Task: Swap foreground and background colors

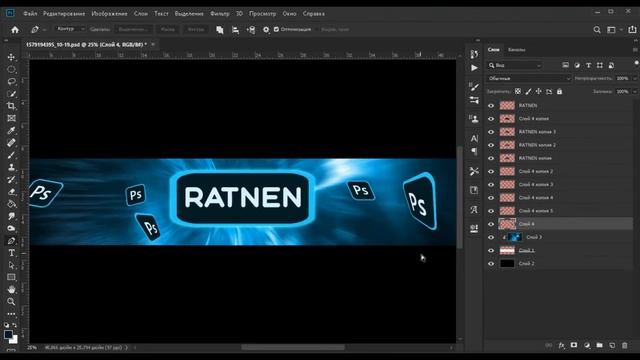Action: pos(15,325)
